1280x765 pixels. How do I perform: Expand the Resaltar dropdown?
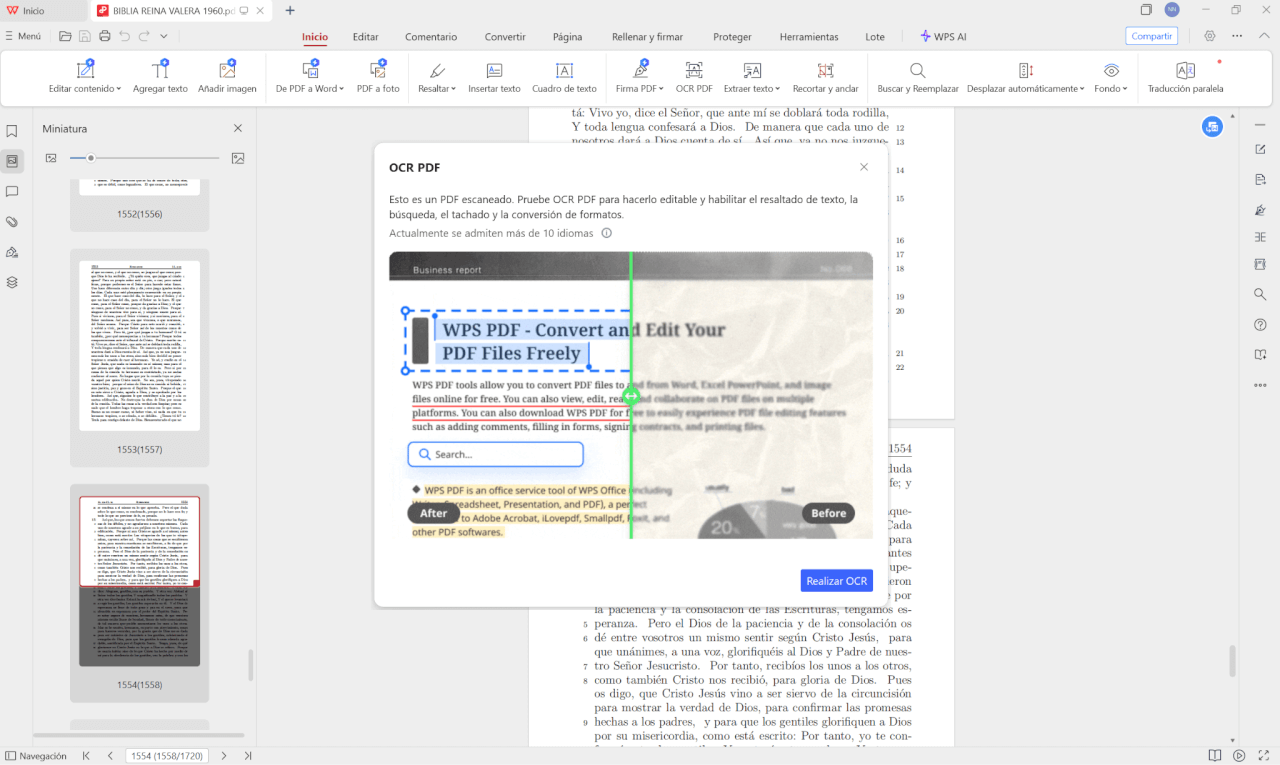(437, 88)
